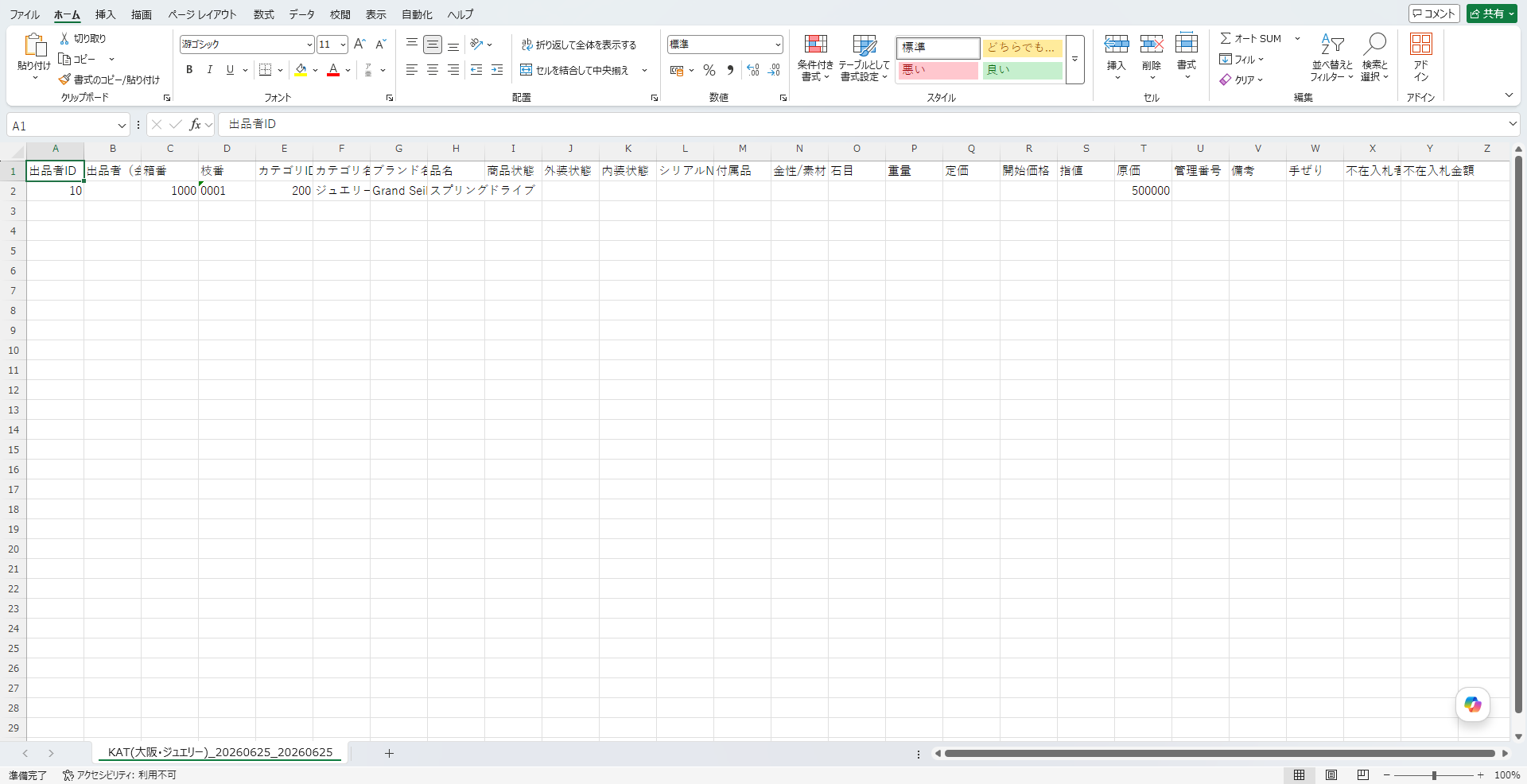Align text right
The height and width of the screenshot is (784, 1527).
453,70
